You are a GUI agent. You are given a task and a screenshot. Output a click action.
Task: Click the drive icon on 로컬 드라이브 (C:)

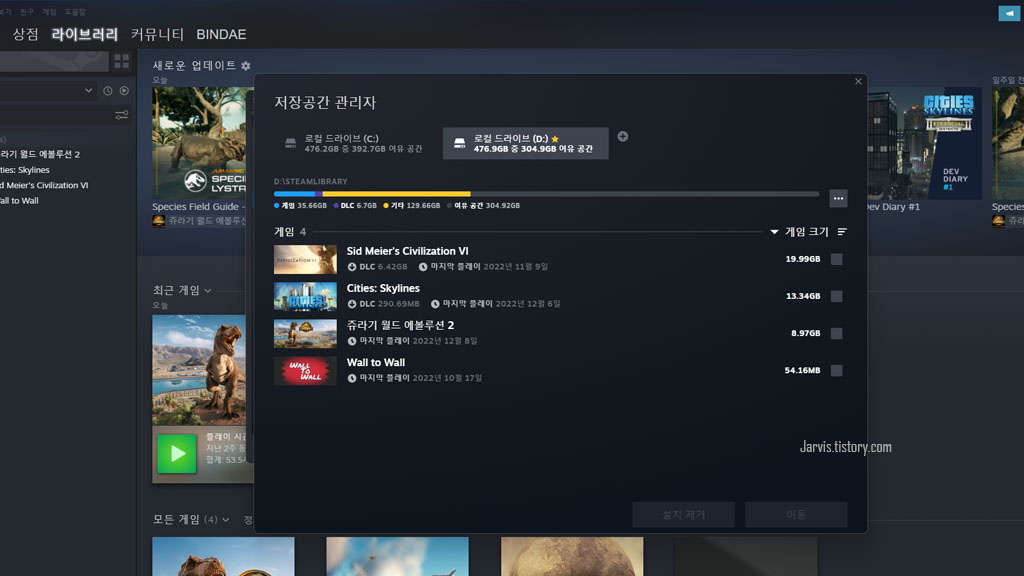pyautogui.click(x=291, y=143)
